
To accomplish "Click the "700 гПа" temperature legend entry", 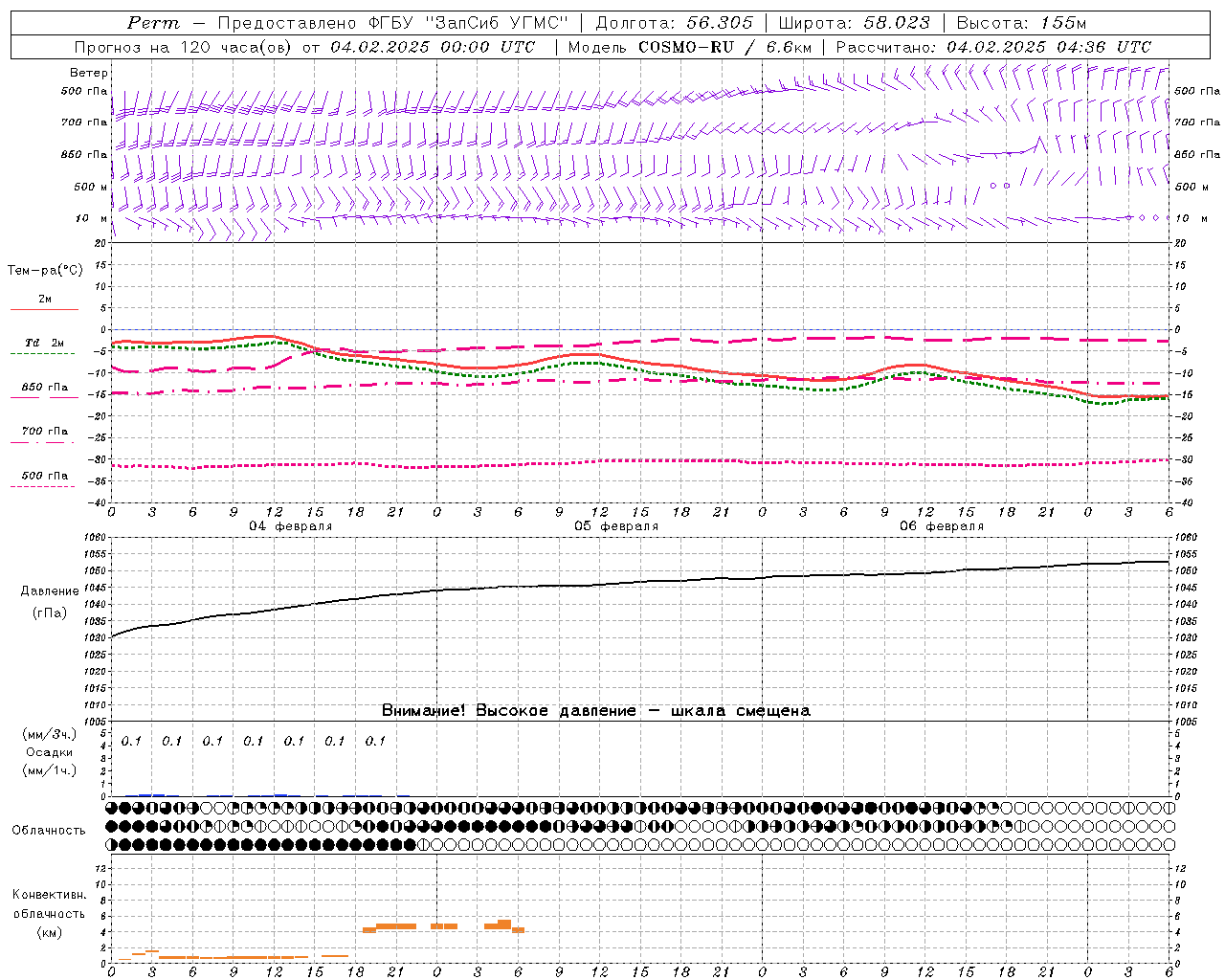I will (x=45, y=432).
